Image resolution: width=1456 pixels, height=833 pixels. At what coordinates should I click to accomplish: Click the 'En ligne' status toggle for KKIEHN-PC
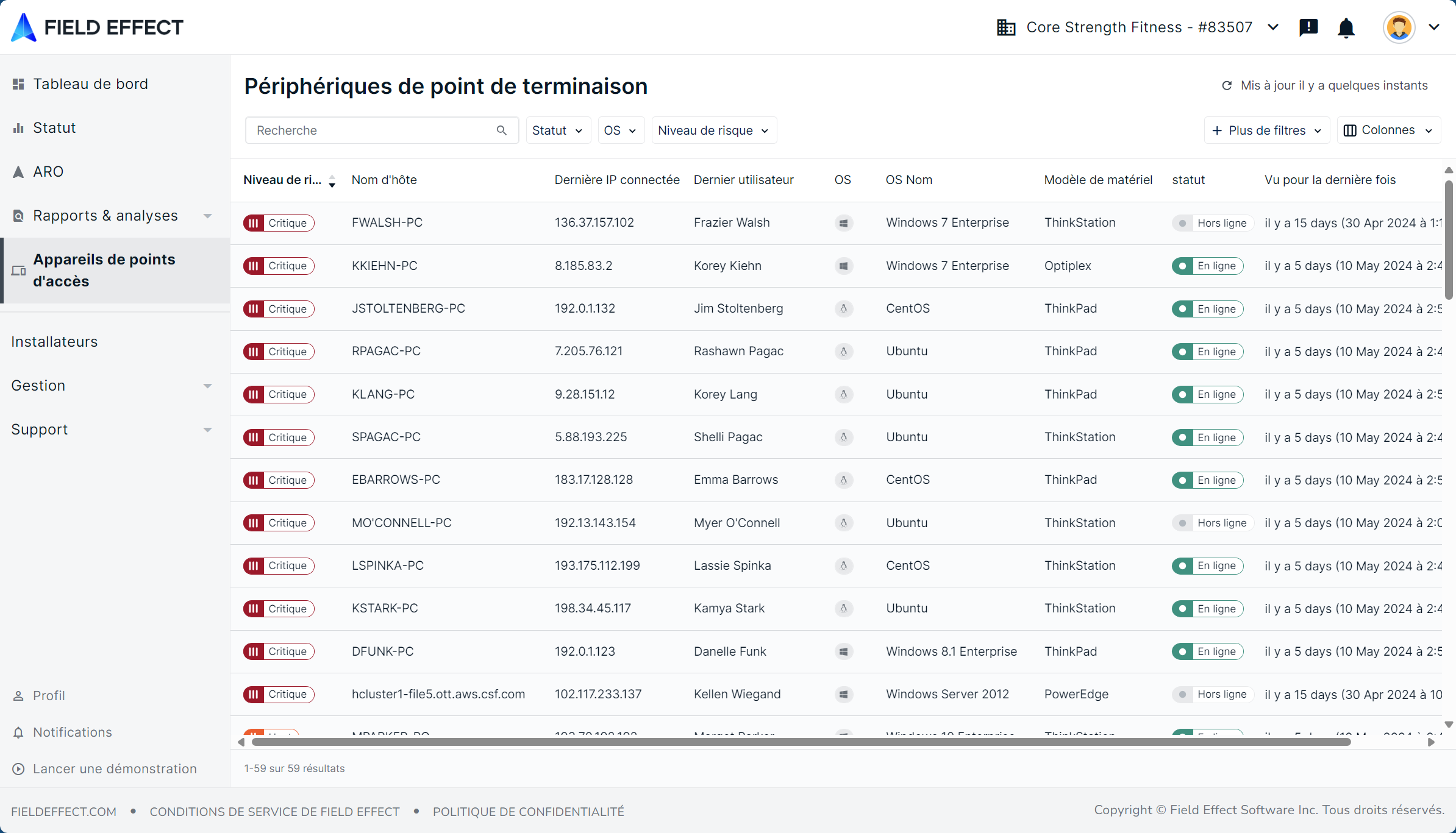[x=1207, y=266]
